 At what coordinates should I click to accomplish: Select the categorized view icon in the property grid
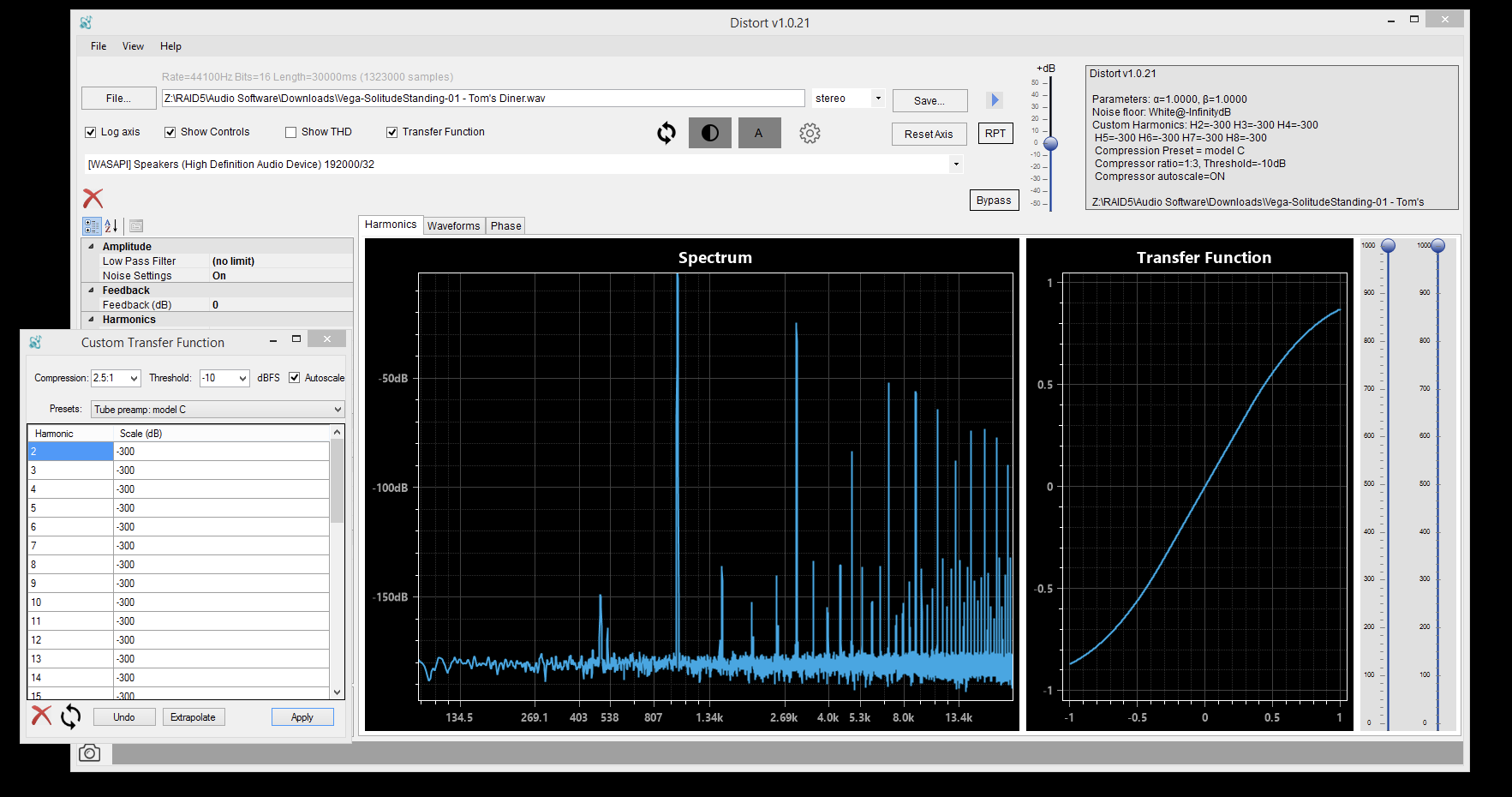[92, 226]
